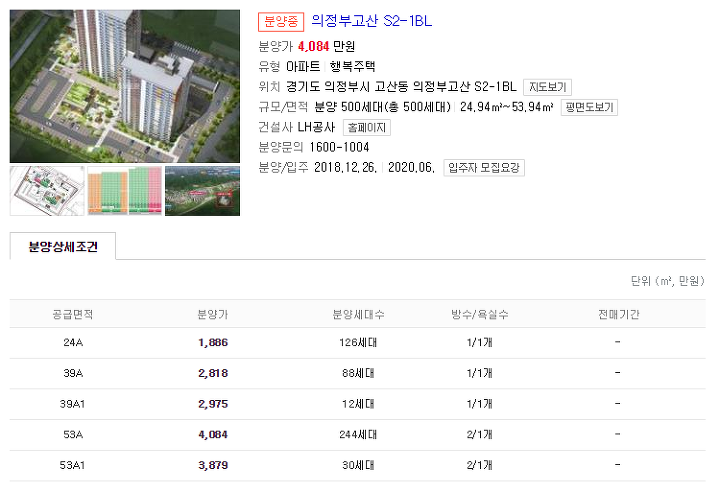Click the 2/1개 room count in 53A1 row
The width and height of the screenshot is (720, 492).
point(479,465)
